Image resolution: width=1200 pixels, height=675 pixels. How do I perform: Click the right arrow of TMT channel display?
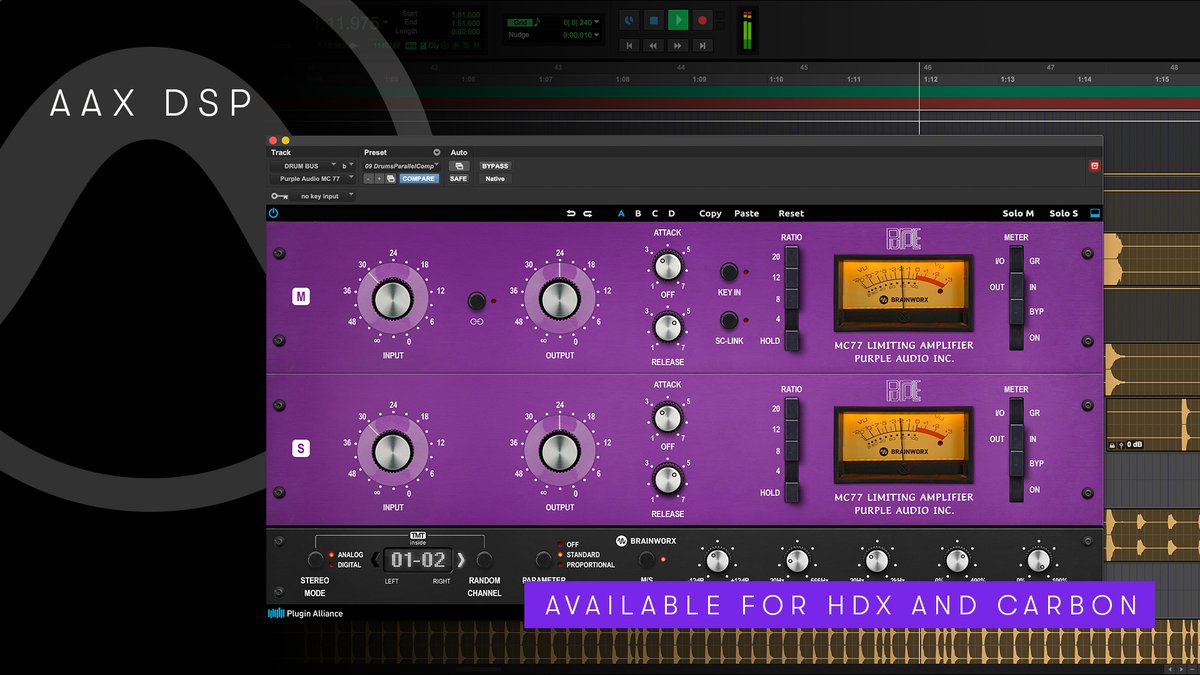(x=461, y=560)
